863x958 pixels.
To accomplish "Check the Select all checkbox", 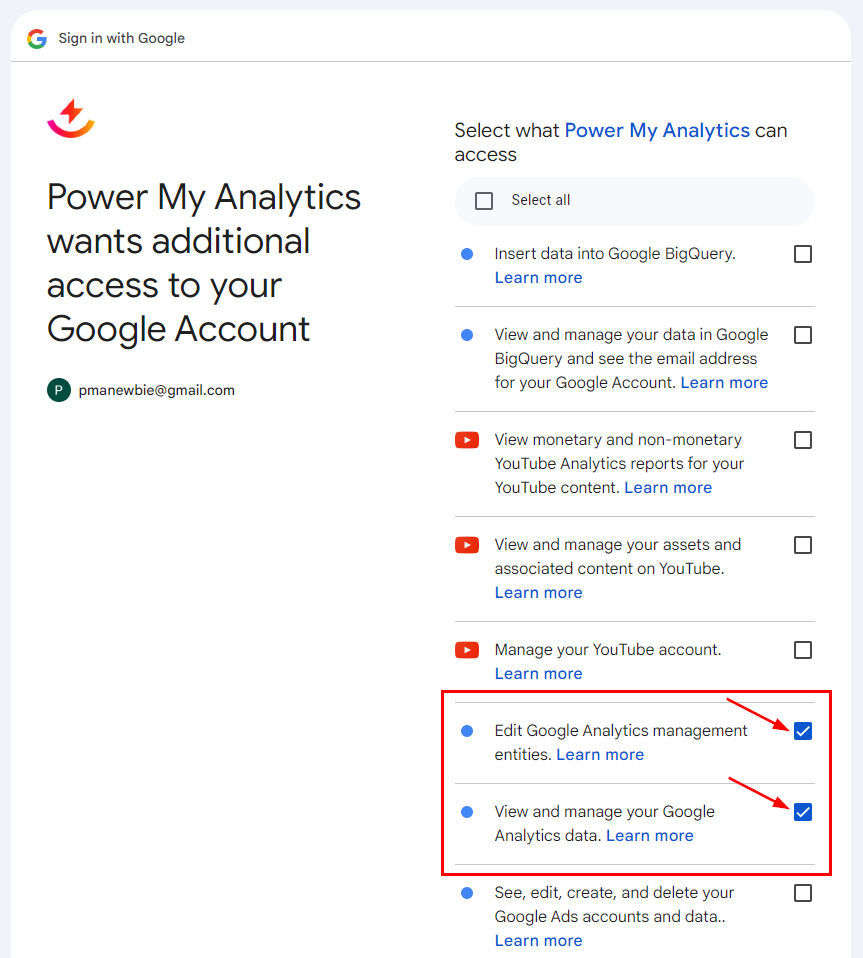I will [x=484, y=201].
